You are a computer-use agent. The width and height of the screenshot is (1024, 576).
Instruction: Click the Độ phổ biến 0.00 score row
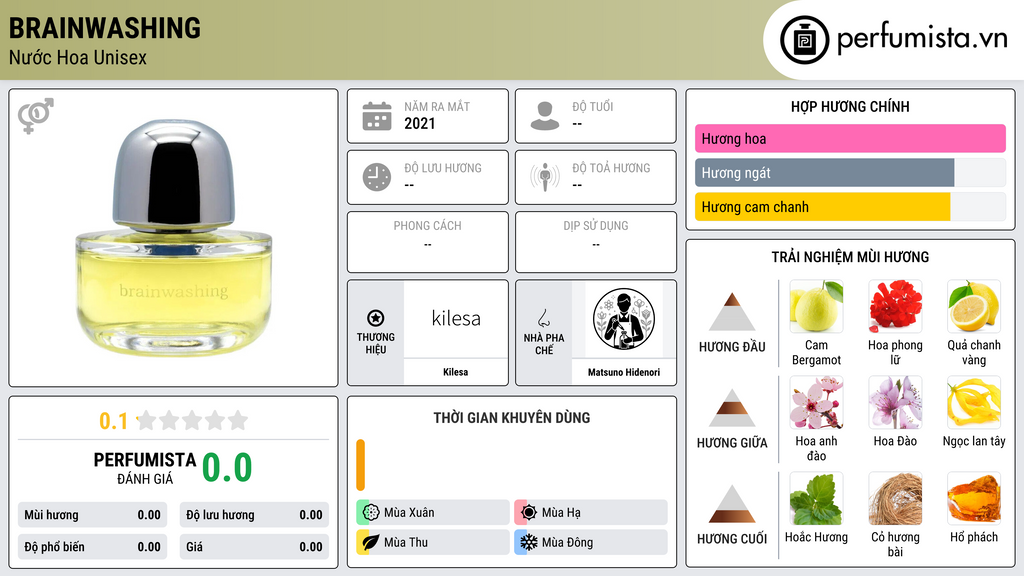92,547
